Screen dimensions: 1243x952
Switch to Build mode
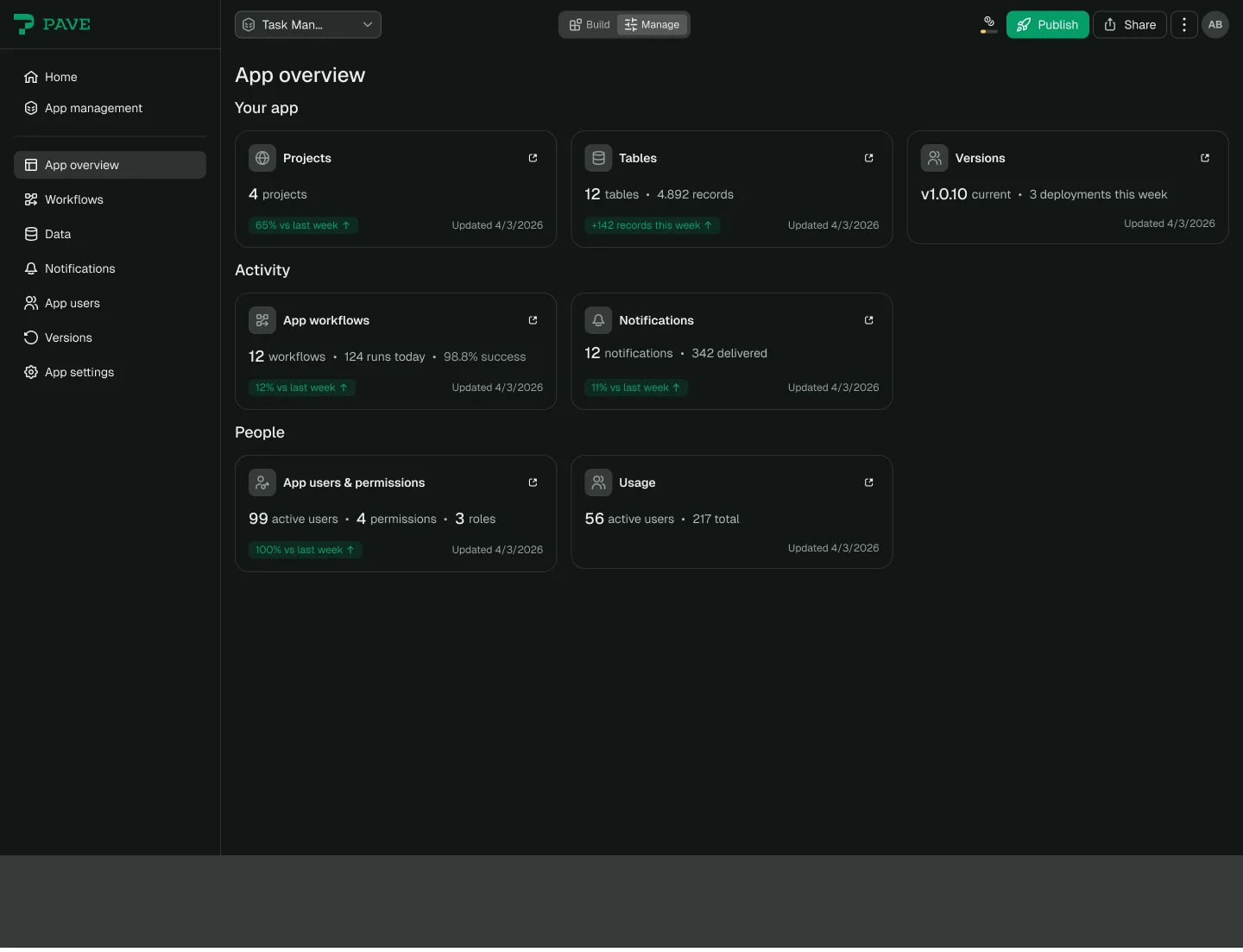pos(590,24)
